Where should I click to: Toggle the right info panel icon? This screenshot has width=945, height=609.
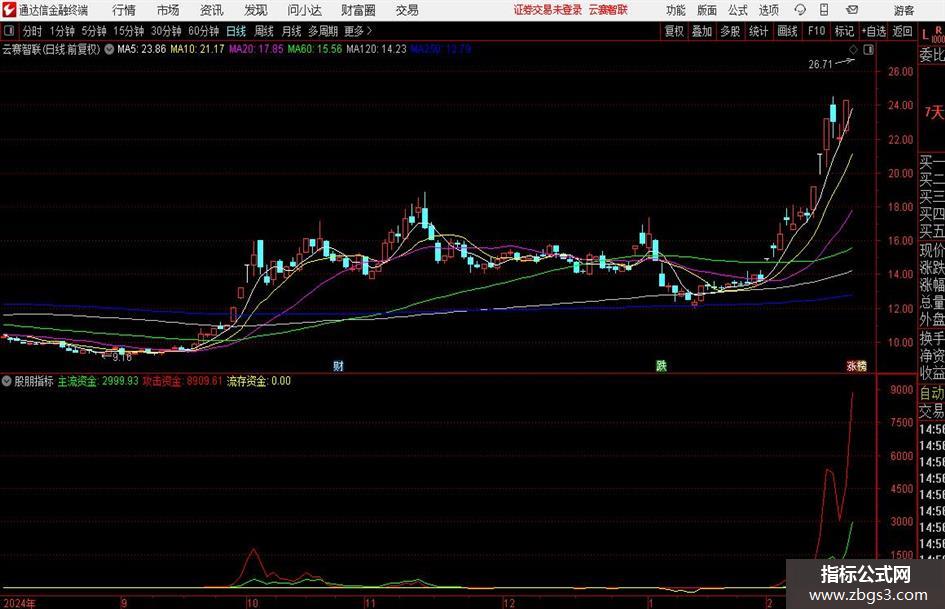click(x=868, y=50)
